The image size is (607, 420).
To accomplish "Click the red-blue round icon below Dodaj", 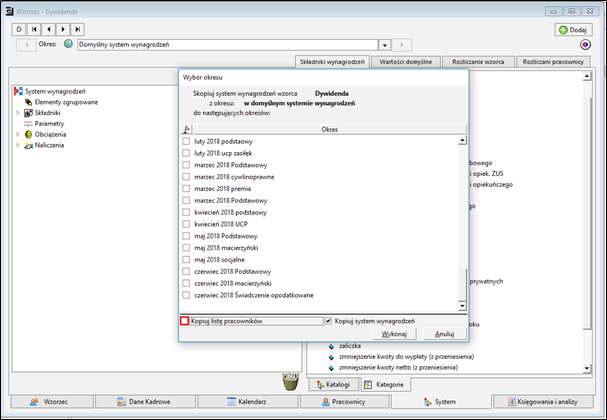I will [585, 45].
